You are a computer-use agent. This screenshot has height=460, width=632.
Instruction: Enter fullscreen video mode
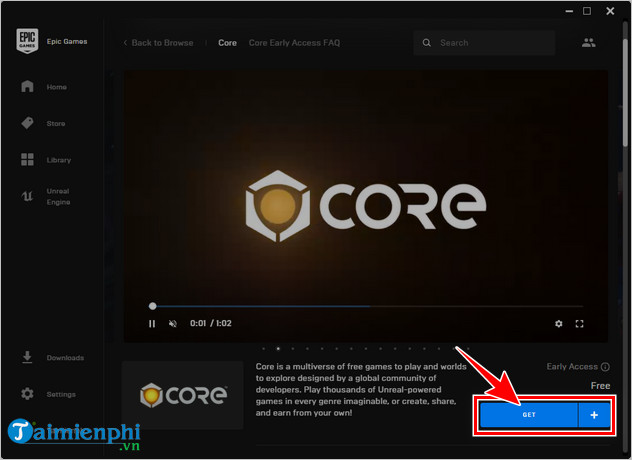pos(580,324)
